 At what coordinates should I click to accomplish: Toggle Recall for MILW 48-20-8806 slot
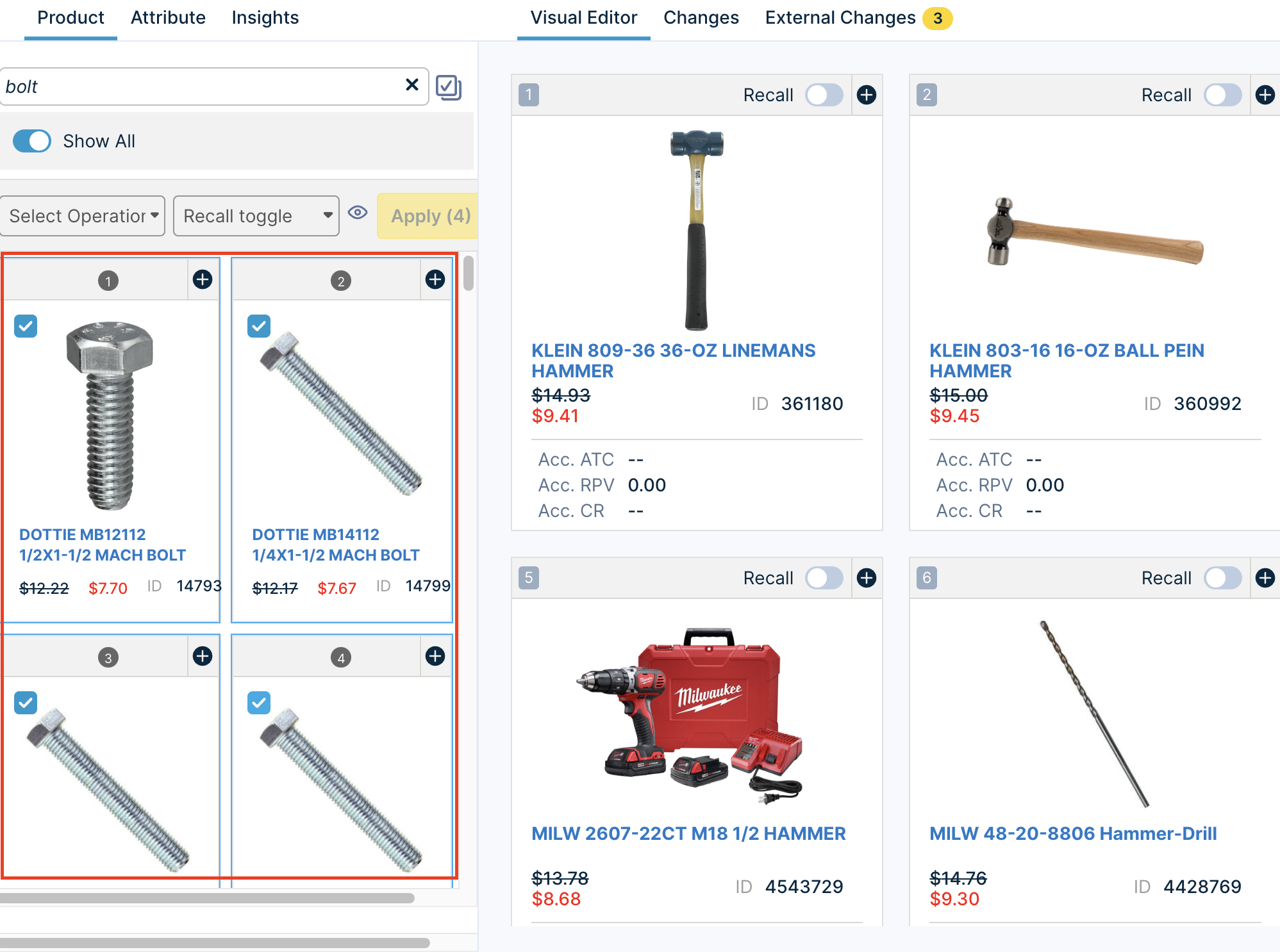tap(1222, 578)
